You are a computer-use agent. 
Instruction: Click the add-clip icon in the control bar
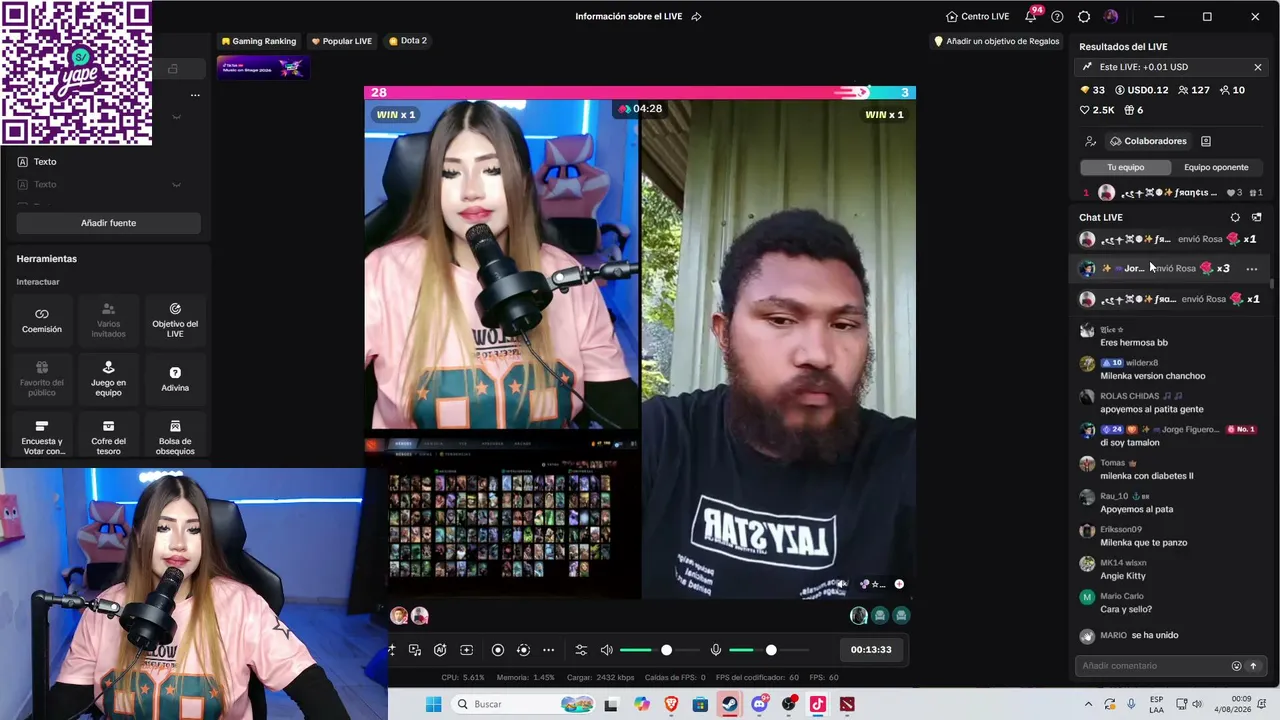coord(466,650)
